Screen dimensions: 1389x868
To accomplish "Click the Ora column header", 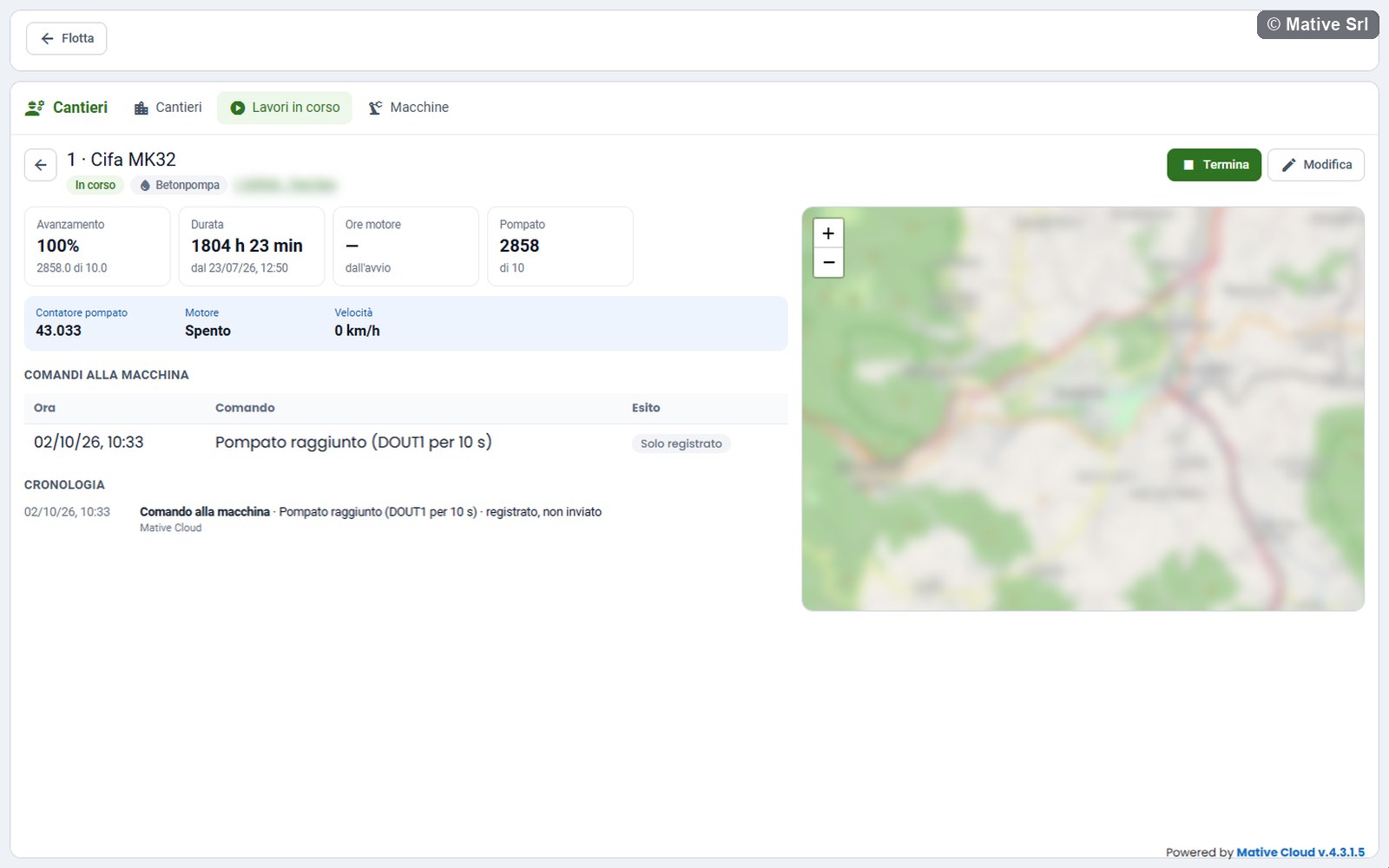I will point(44,408).
